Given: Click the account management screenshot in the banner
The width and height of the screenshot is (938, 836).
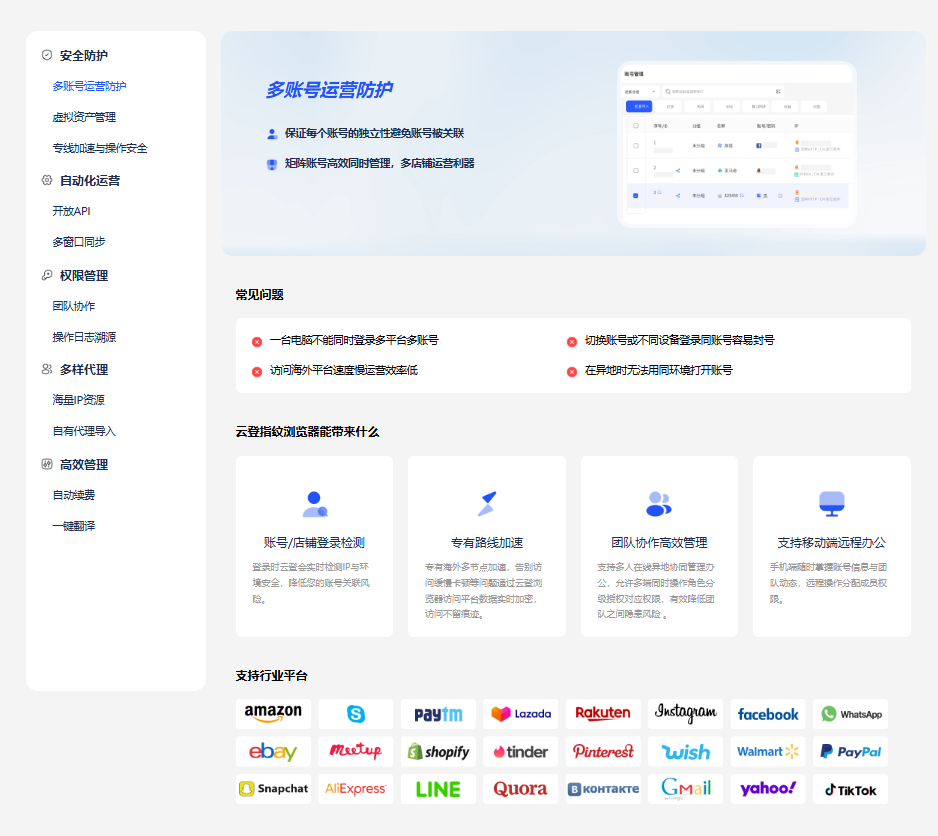Looking at the screenshot, I should [737, 144].
